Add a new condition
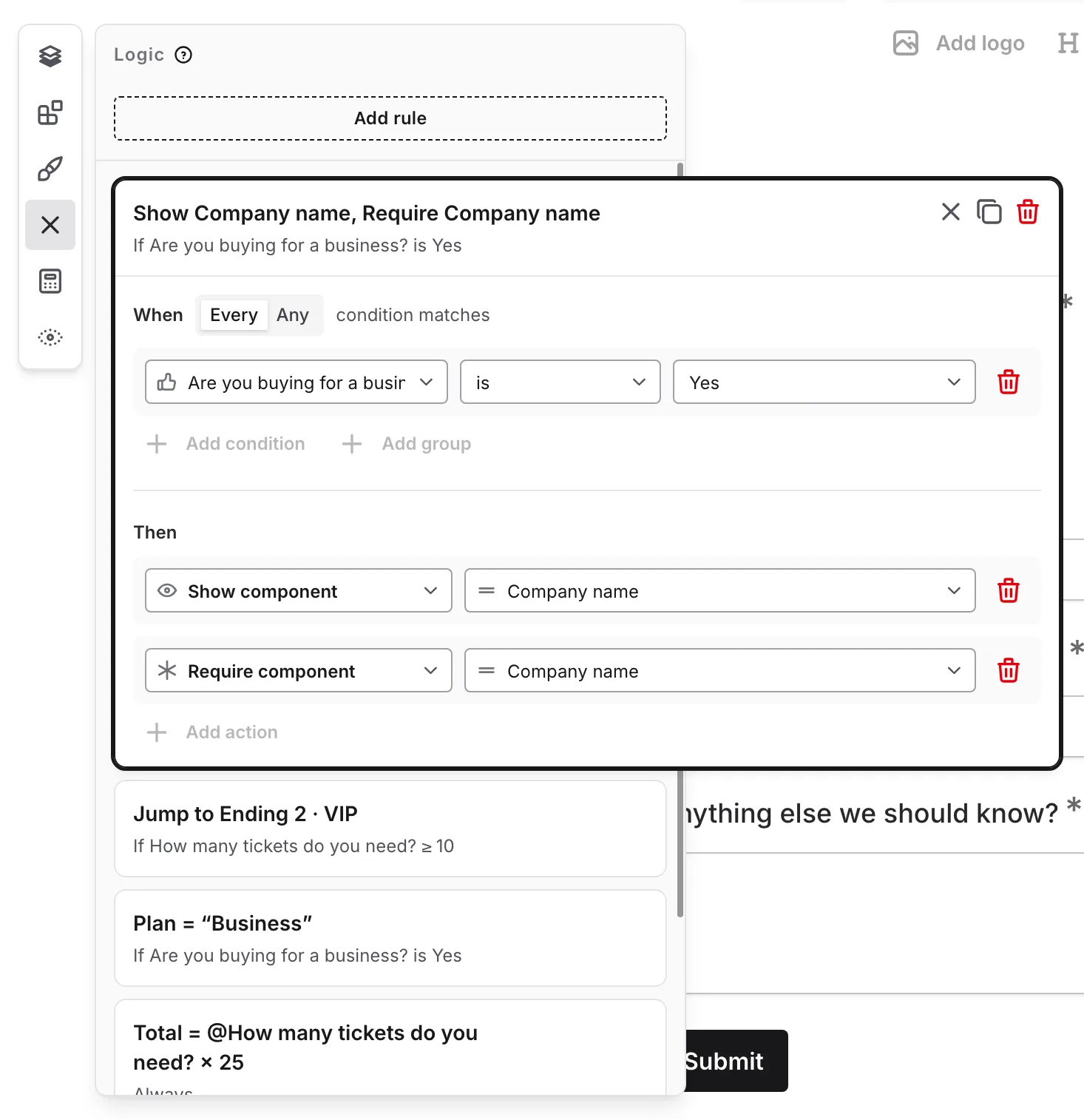This screenshot has width=1084, height=1120. click(226, 444)
